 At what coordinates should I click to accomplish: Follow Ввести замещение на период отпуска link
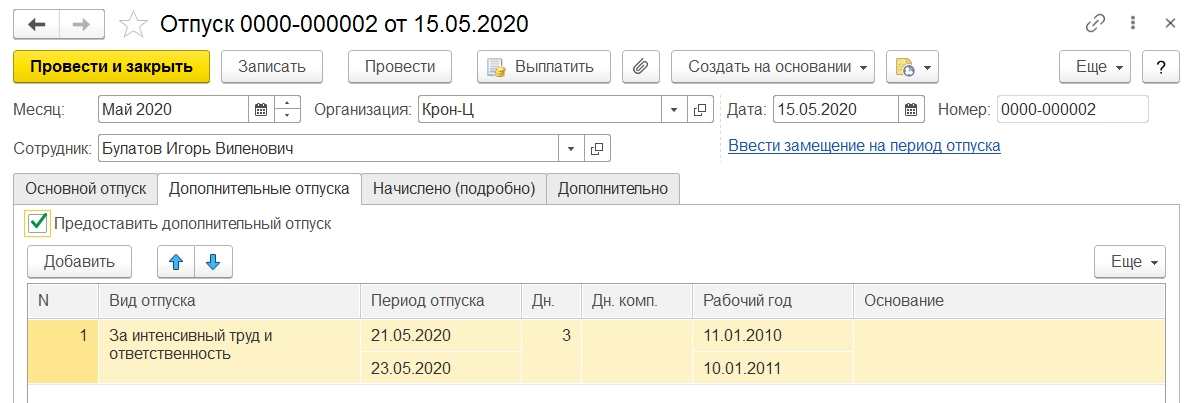click(x=864, y=146)
